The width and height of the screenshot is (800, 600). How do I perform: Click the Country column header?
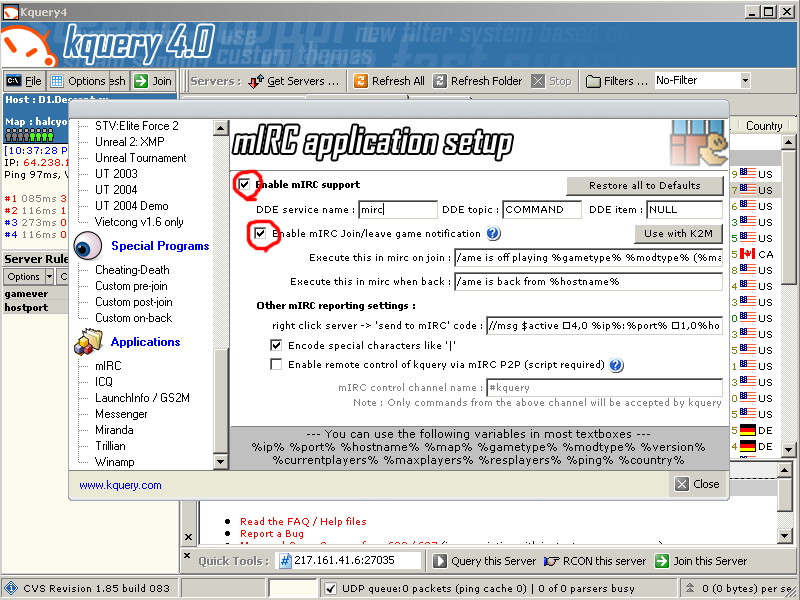click(x=764, y=126)
